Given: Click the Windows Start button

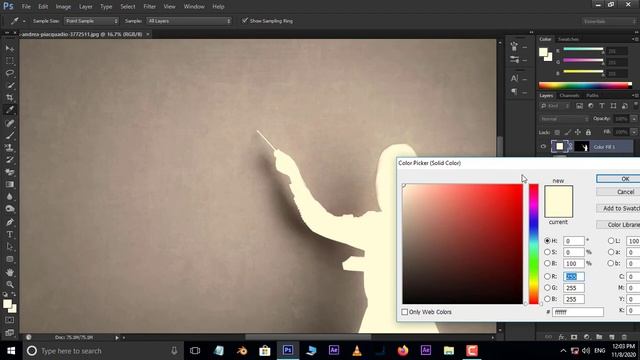Looking at the screenshot, I should 11,351.
